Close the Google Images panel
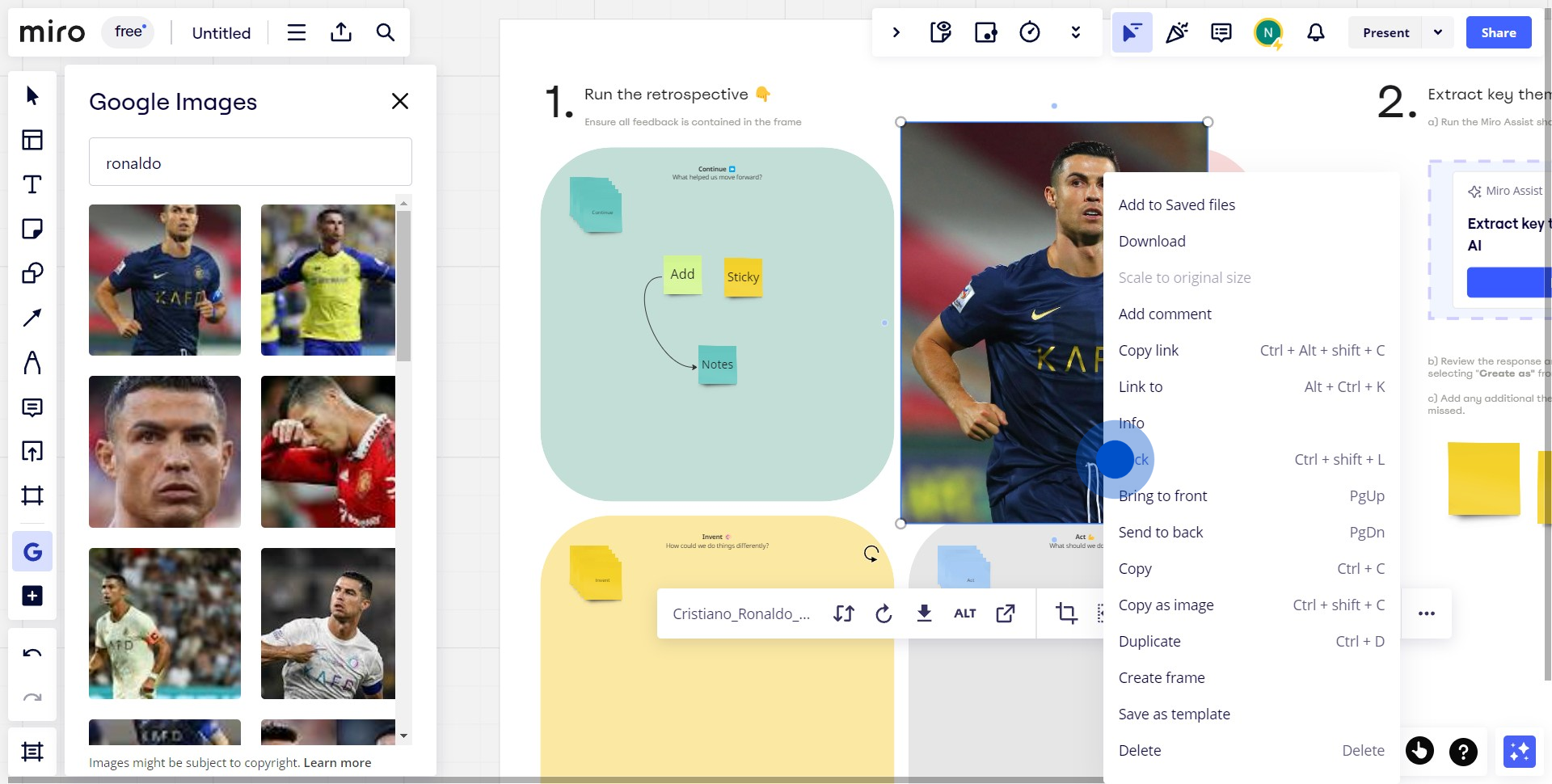The height and width of the screenshot is (784, 1552). (400, 101)
